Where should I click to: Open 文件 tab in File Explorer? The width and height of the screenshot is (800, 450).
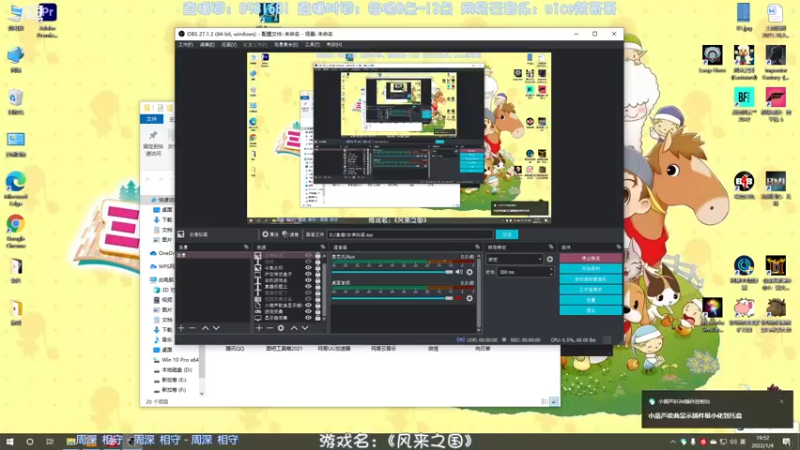[x=152, y=119]
